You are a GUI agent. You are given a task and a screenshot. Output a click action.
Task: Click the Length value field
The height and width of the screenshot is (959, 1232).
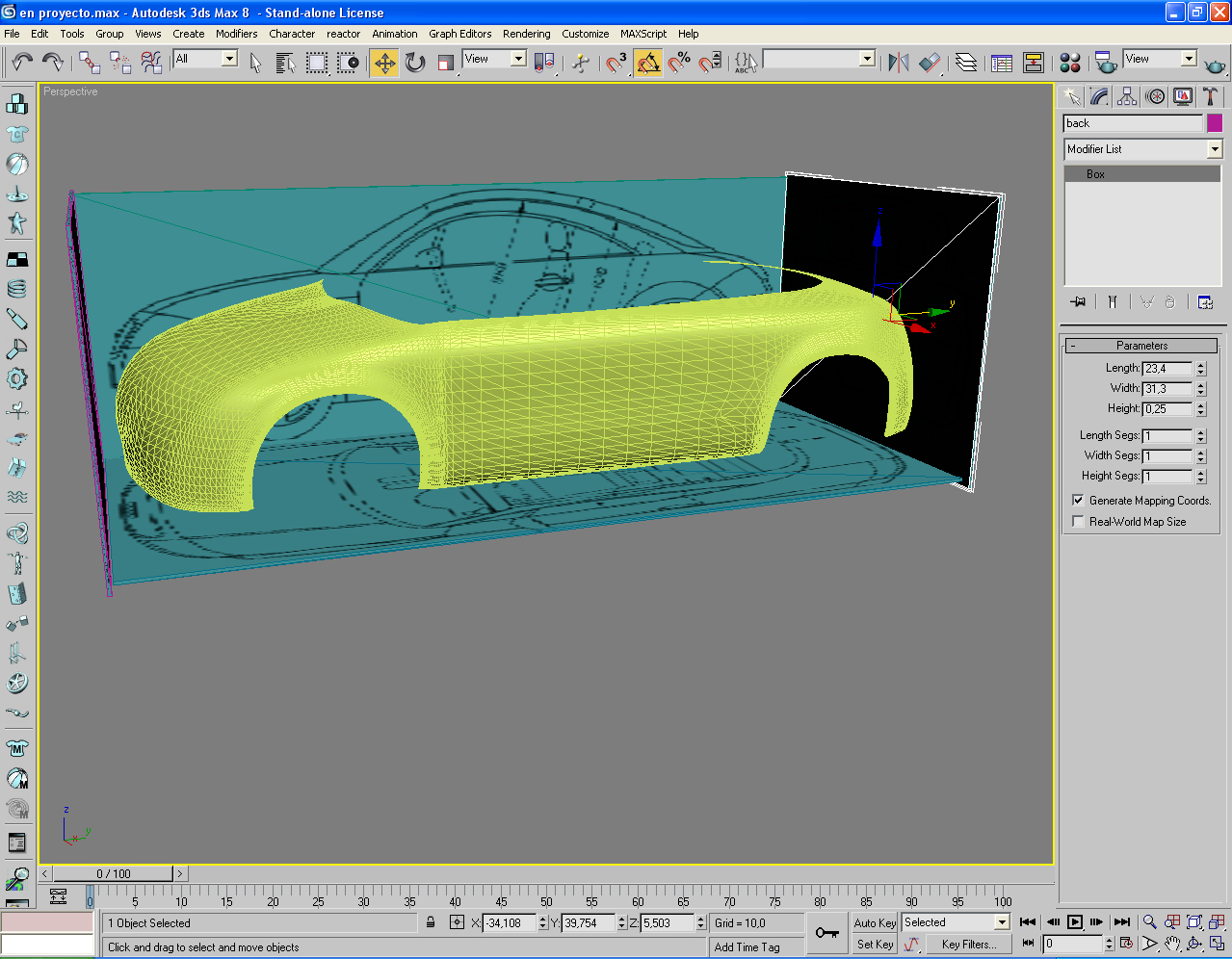tap(1167, 368)
